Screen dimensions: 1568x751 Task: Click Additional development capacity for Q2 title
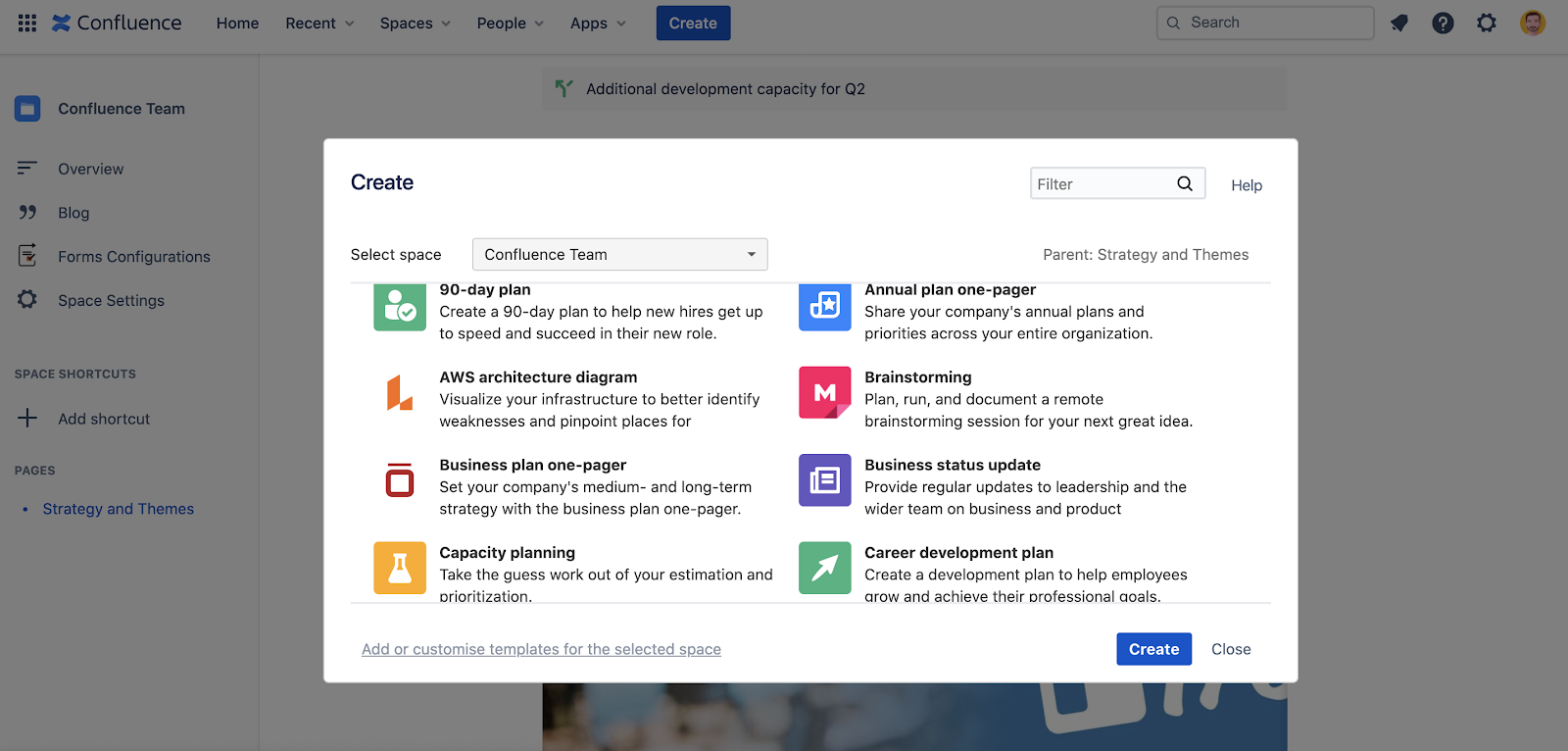[x=726, y=89]
